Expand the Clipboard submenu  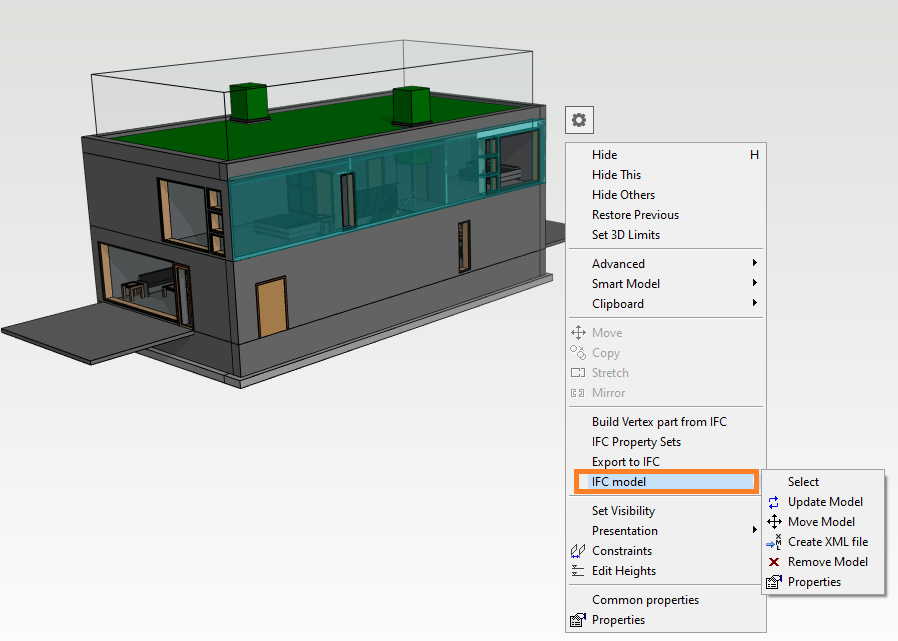pyautogui.click(x=620, y=303)
